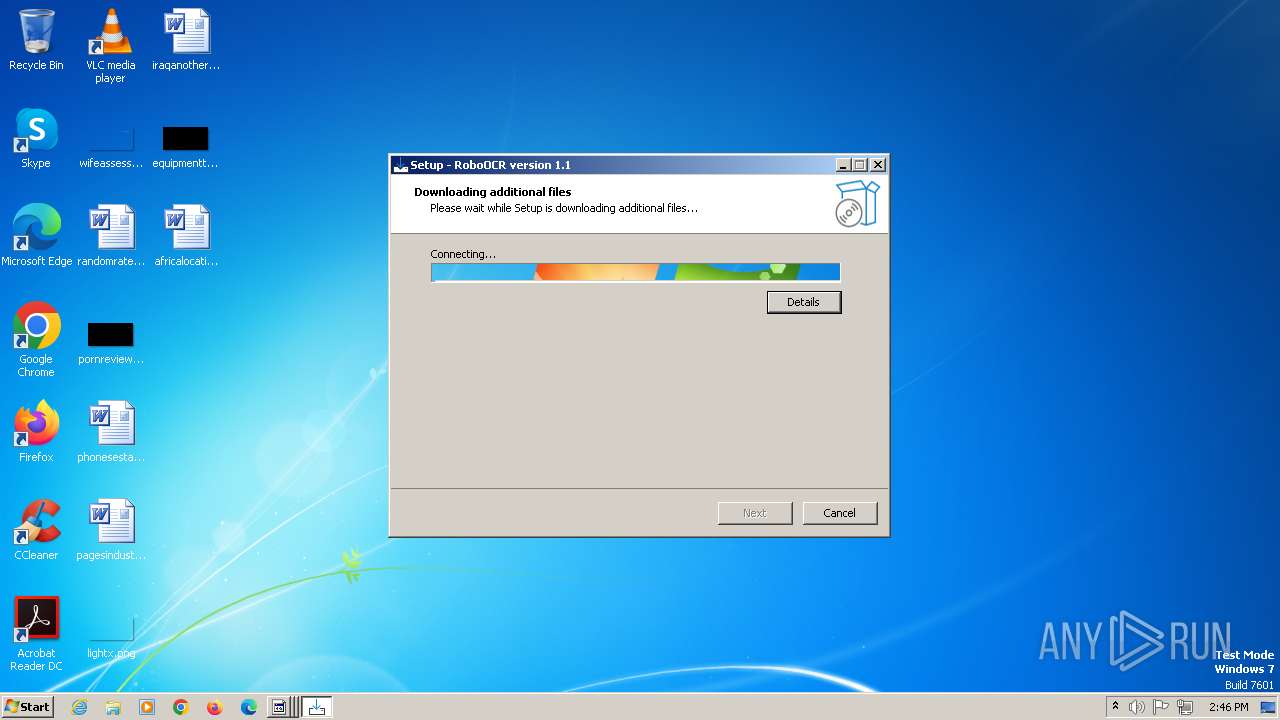Select the lightx.png desktop file
The image size is (1280, 720).
110,636
